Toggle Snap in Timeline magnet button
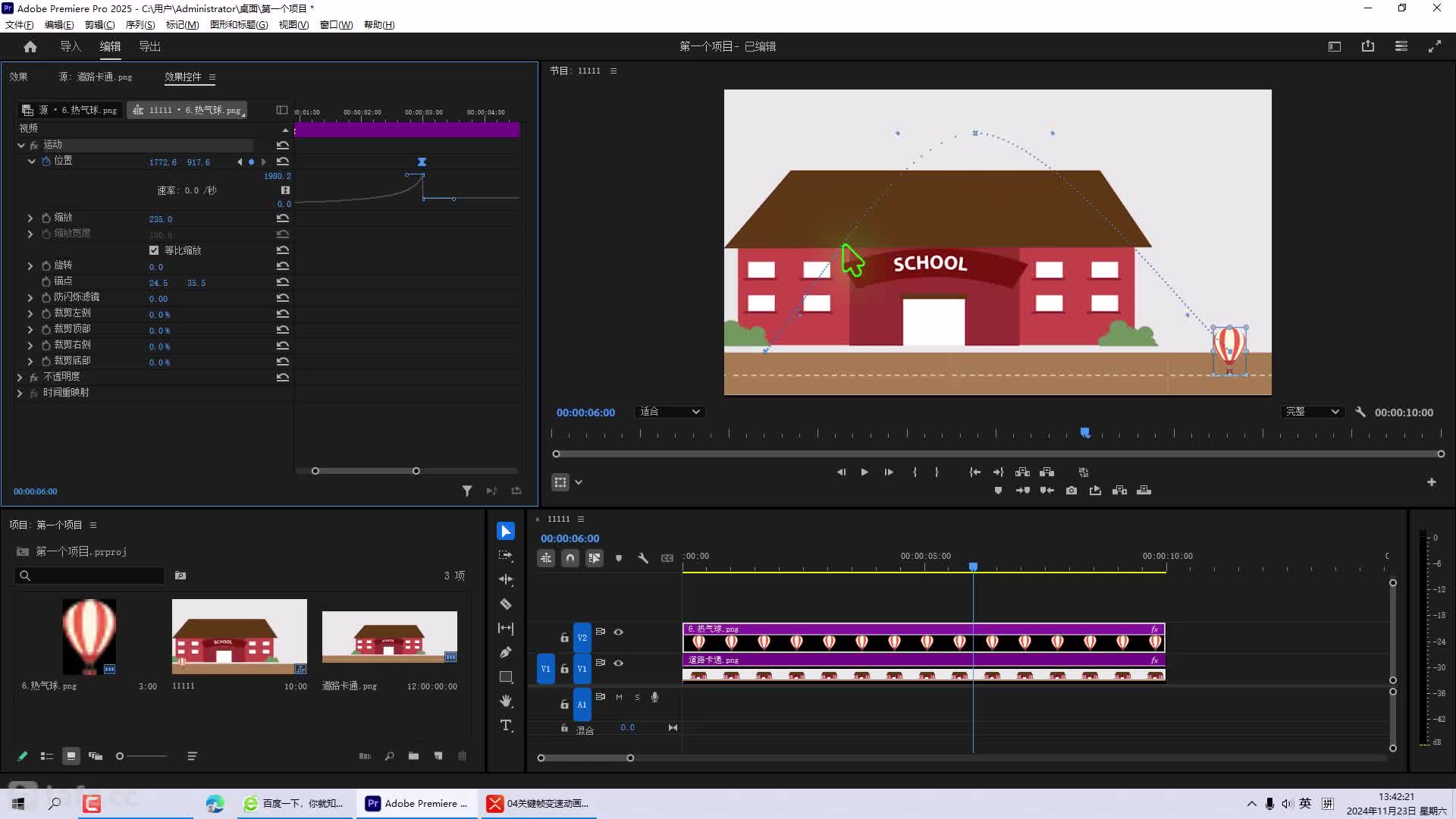This screenshot has height=819, width=1456. coord(570,558)
